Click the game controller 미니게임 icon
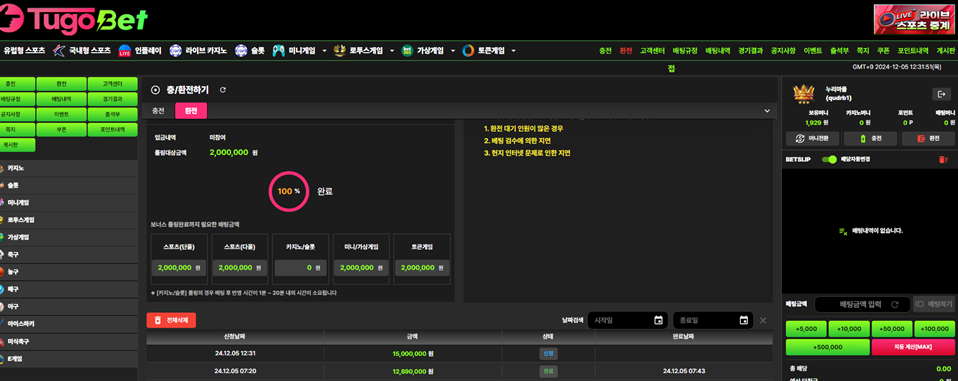 [x=279, y=51]
